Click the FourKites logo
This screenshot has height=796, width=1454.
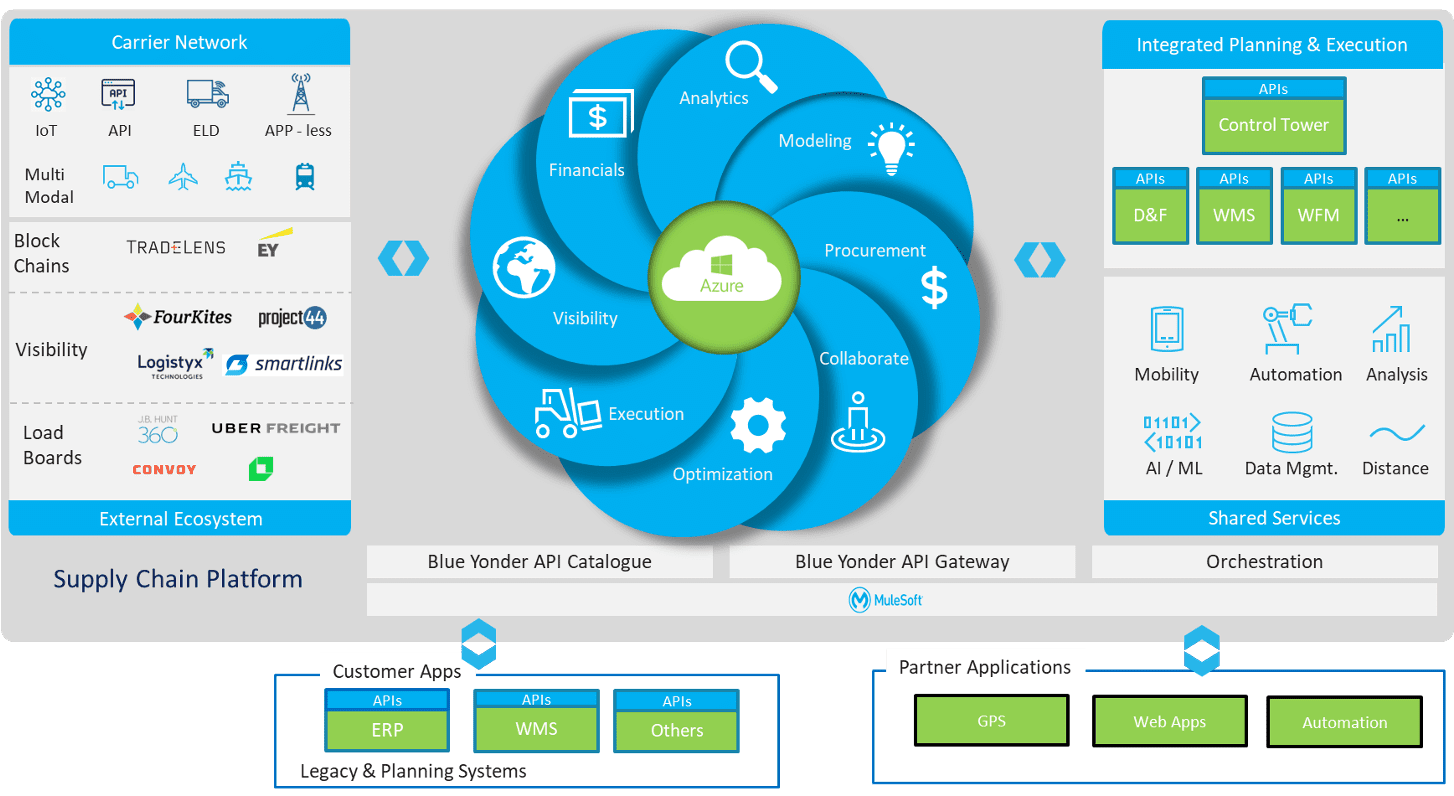click(178, 317)
